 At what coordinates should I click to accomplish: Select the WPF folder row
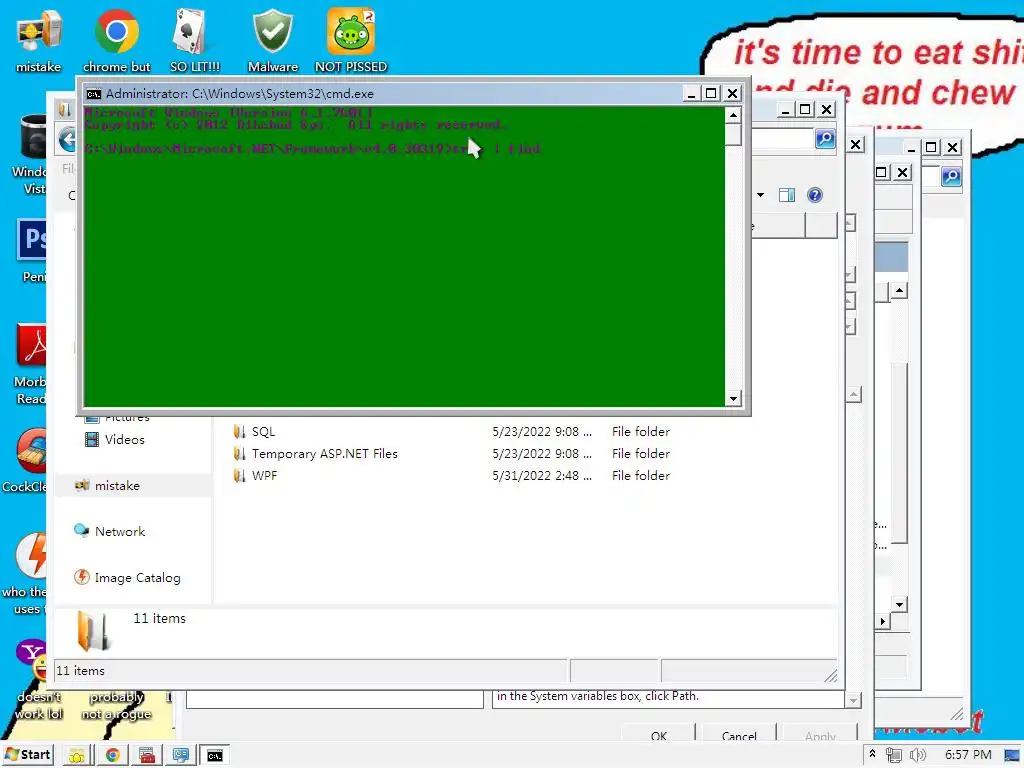[451, 476]
